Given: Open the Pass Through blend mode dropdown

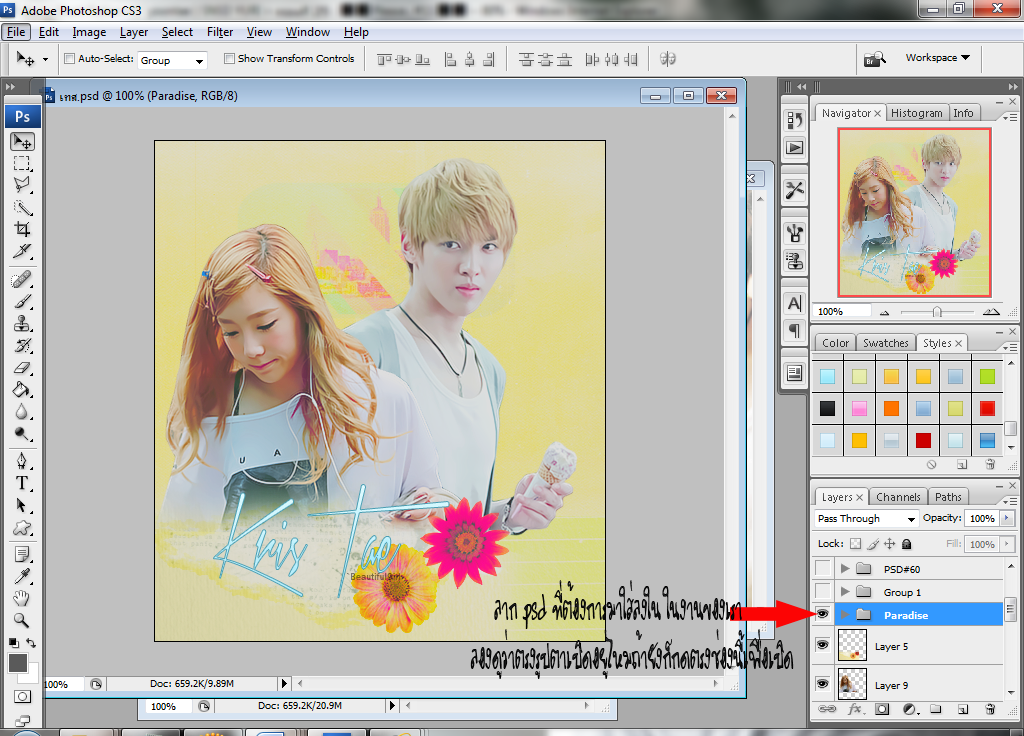Looking at the screenshot, I should [866, 519].
